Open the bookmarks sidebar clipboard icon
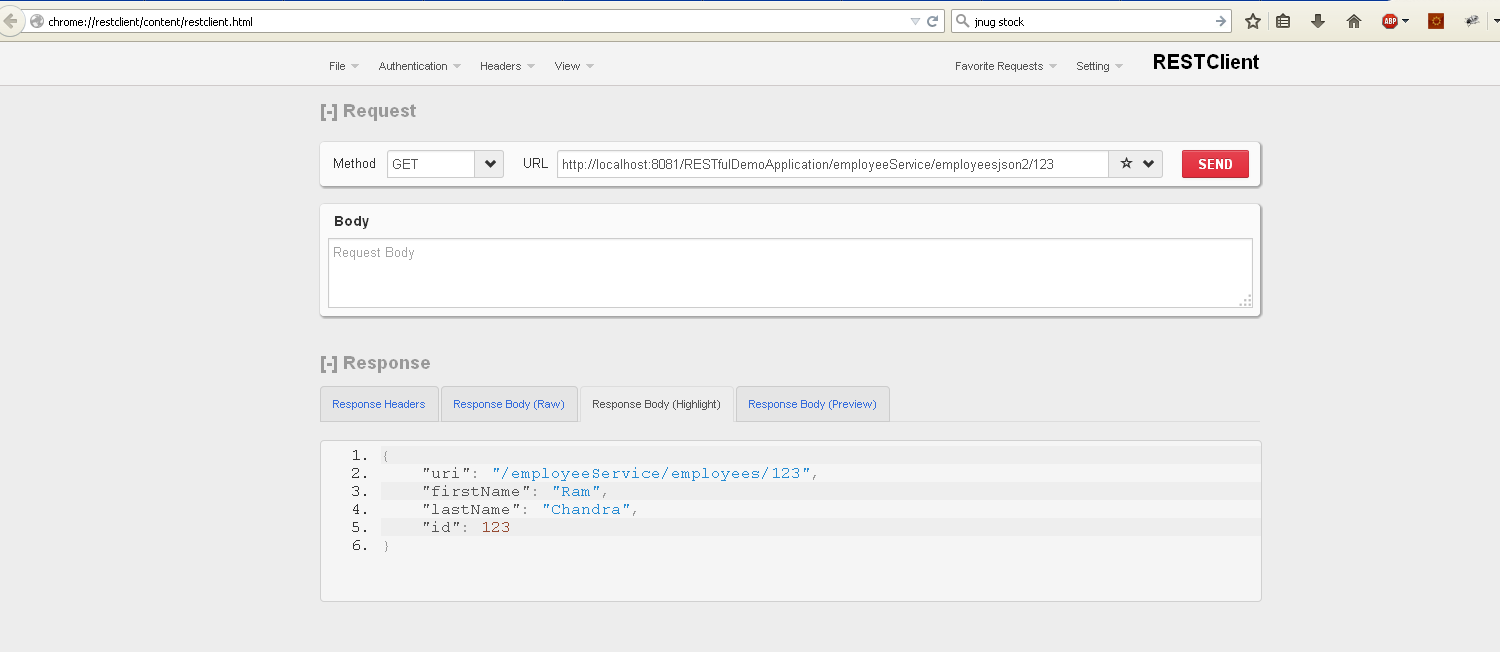 (1283, 20)
